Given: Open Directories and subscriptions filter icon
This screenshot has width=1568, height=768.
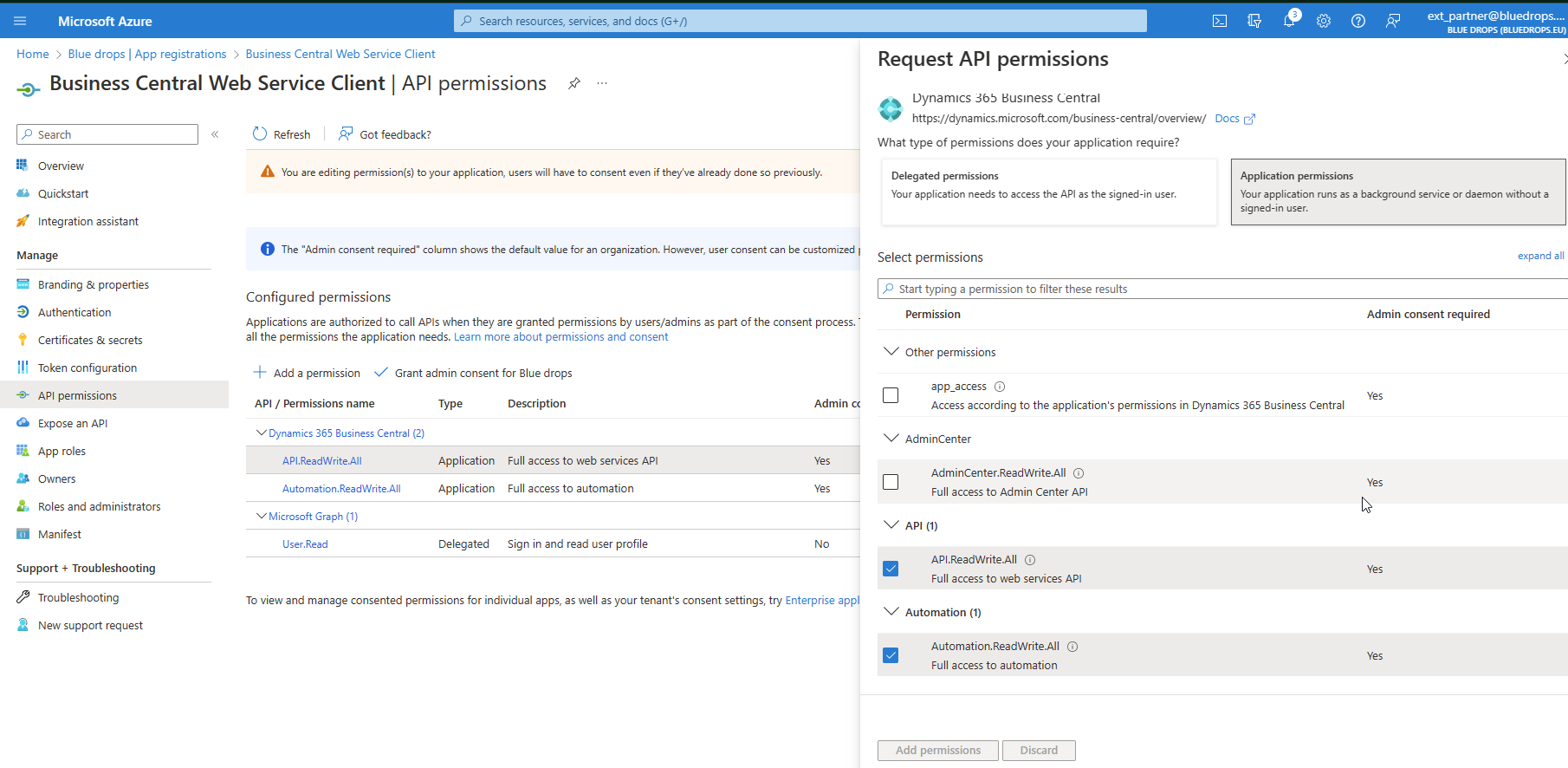Looking at the screenshot, I should pos(1254,21).
